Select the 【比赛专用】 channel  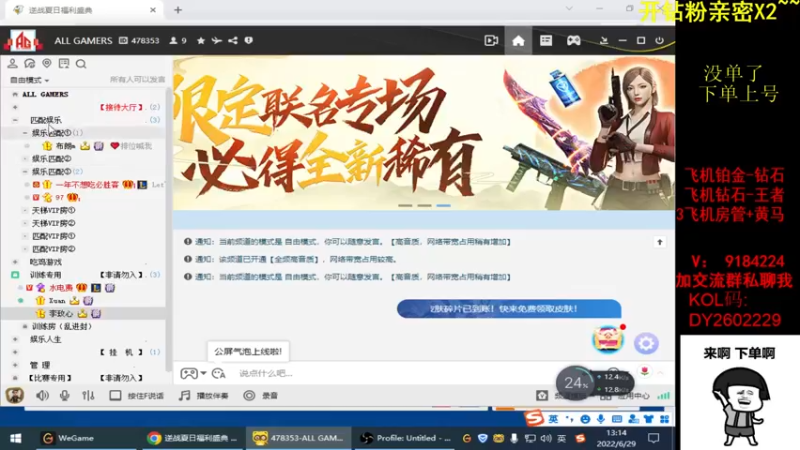(x=49, y=378)
